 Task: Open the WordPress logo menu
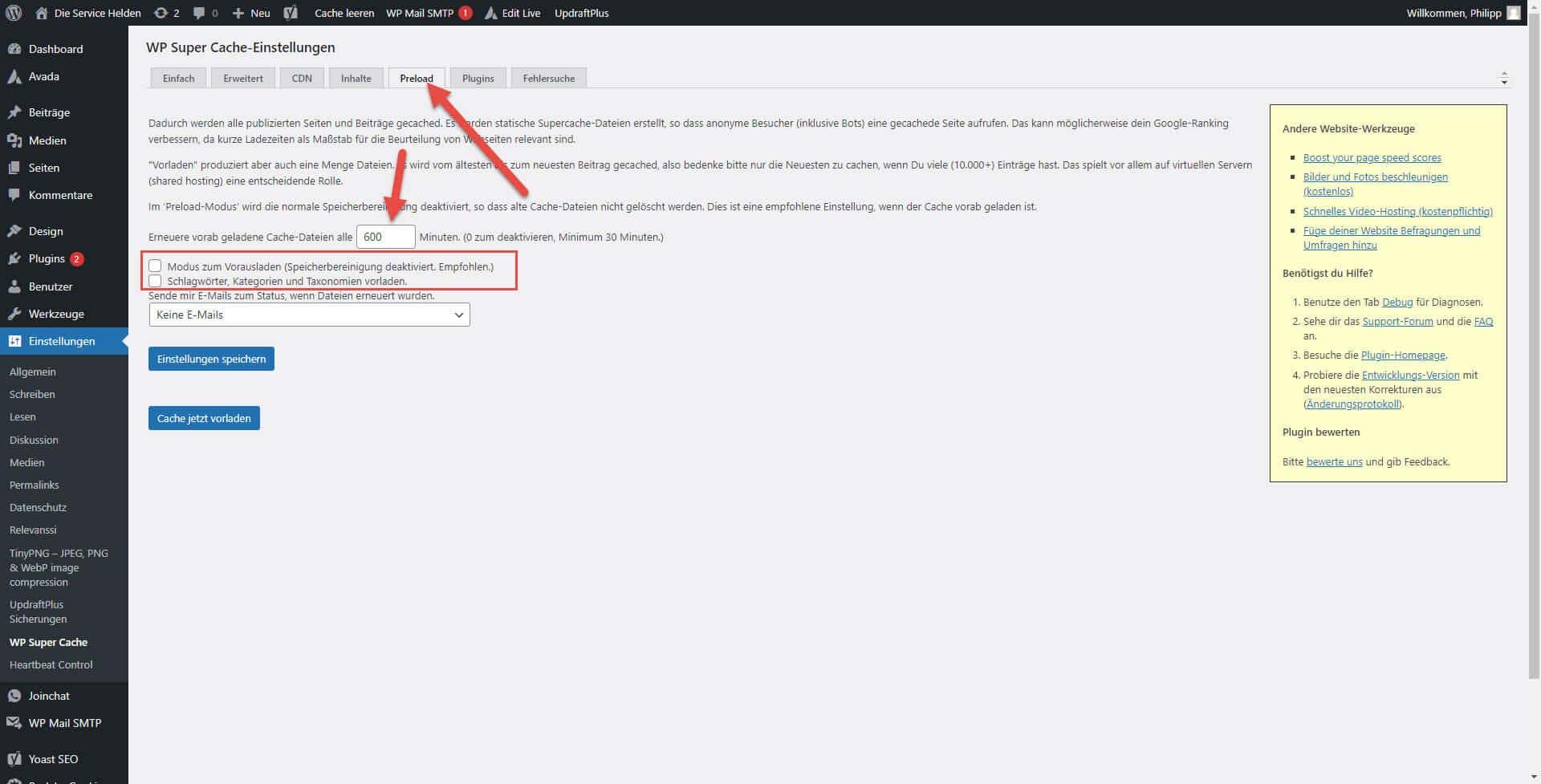tap(13, 13)
